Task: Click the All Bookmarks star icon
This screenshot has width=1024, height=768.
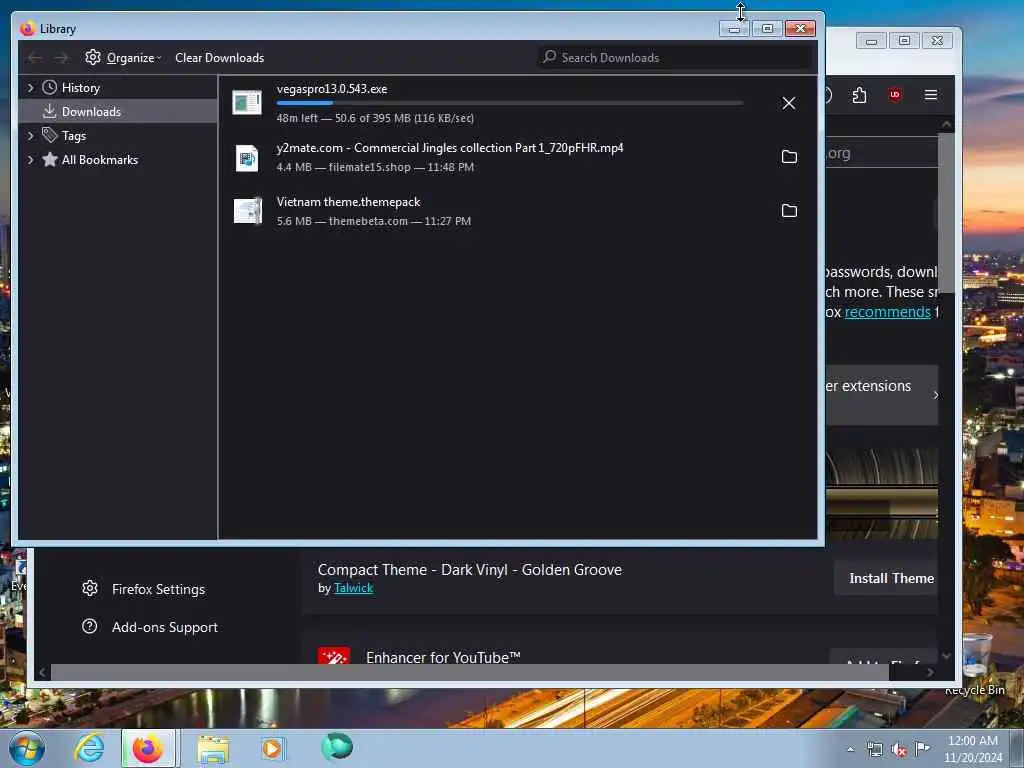Action: click(x=50, y=159)
